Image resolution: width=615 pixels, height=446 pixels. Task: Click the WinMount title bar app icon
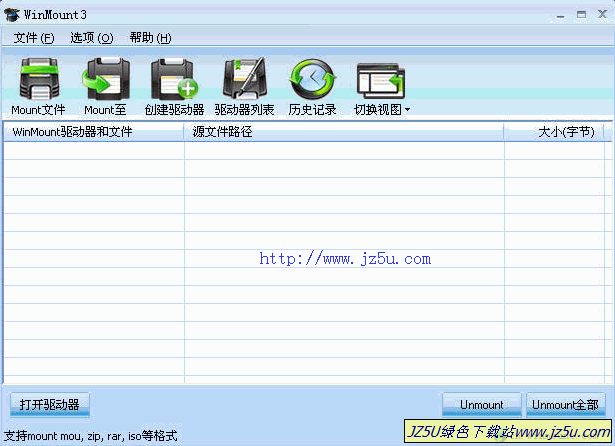click(x=12, y=15)
